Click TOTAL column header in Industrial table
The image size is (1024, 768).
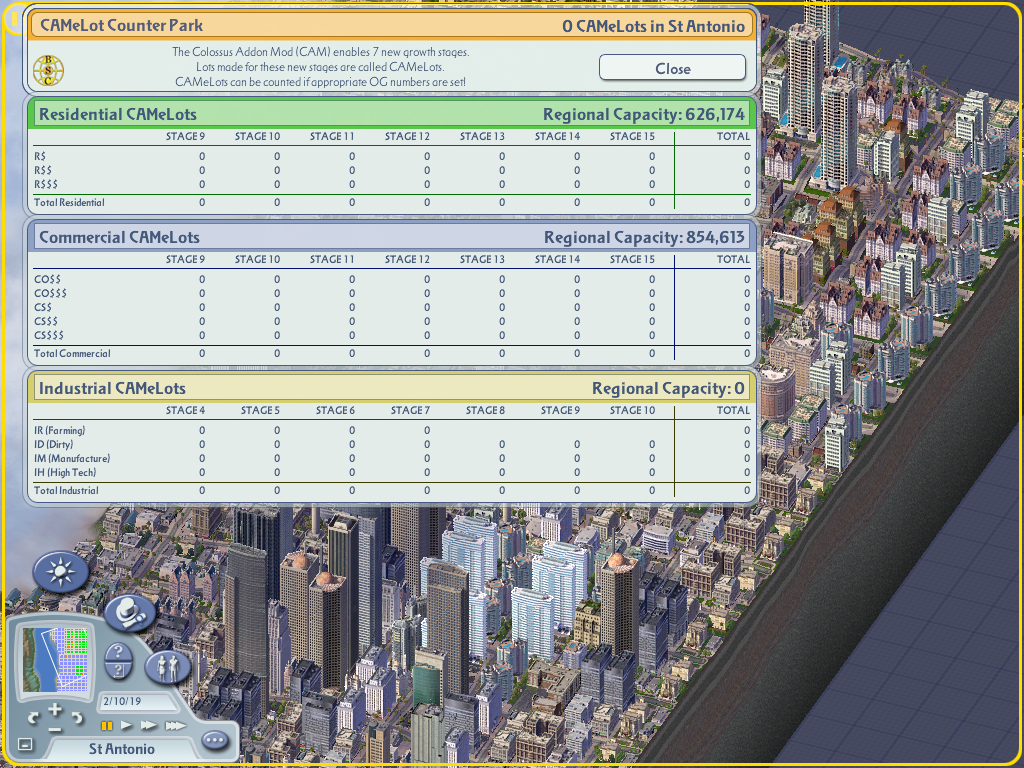coord(733,411)
